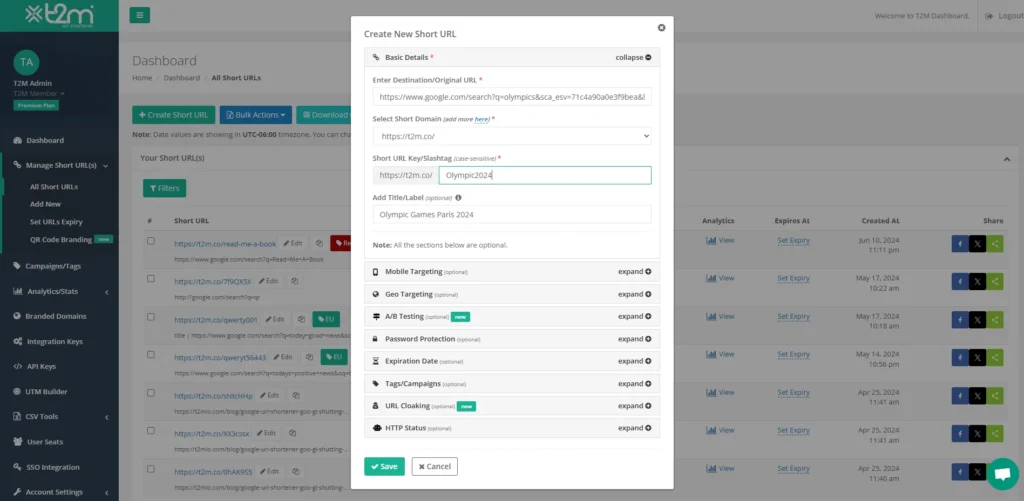Image resolution: width=1024 pixels, height=501 pixels.
Task: Click the red tag on read-me-a-book row
Action: pyautogui.click(x=341, y=243)
